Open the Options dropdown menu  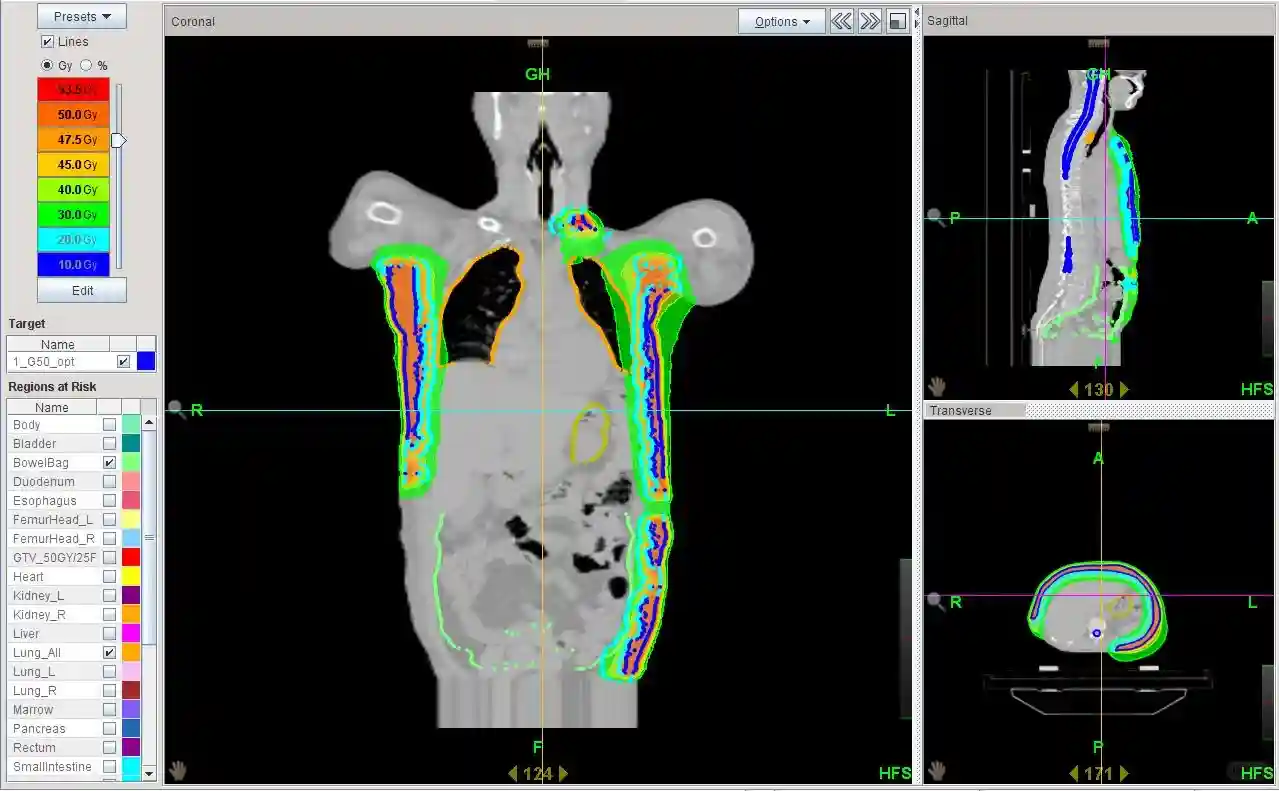pos(782,21)
